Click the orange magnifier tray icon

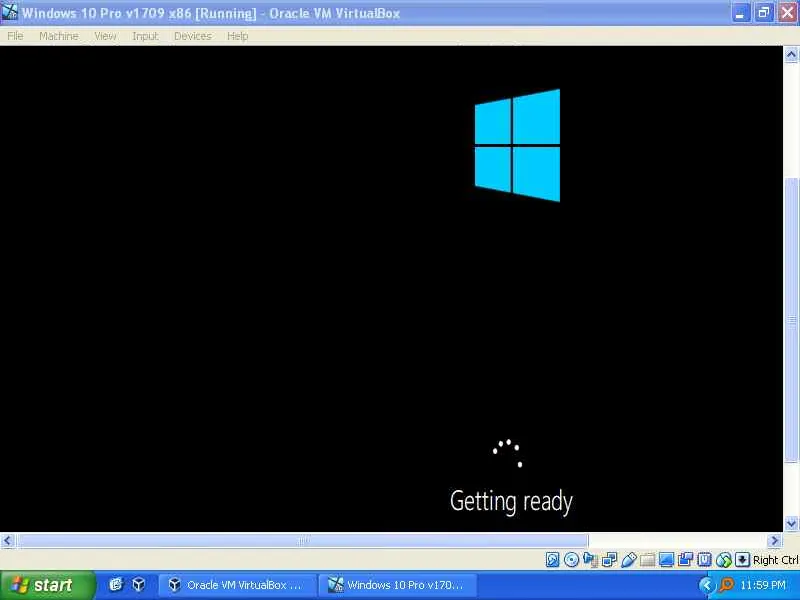coord(727,585)
